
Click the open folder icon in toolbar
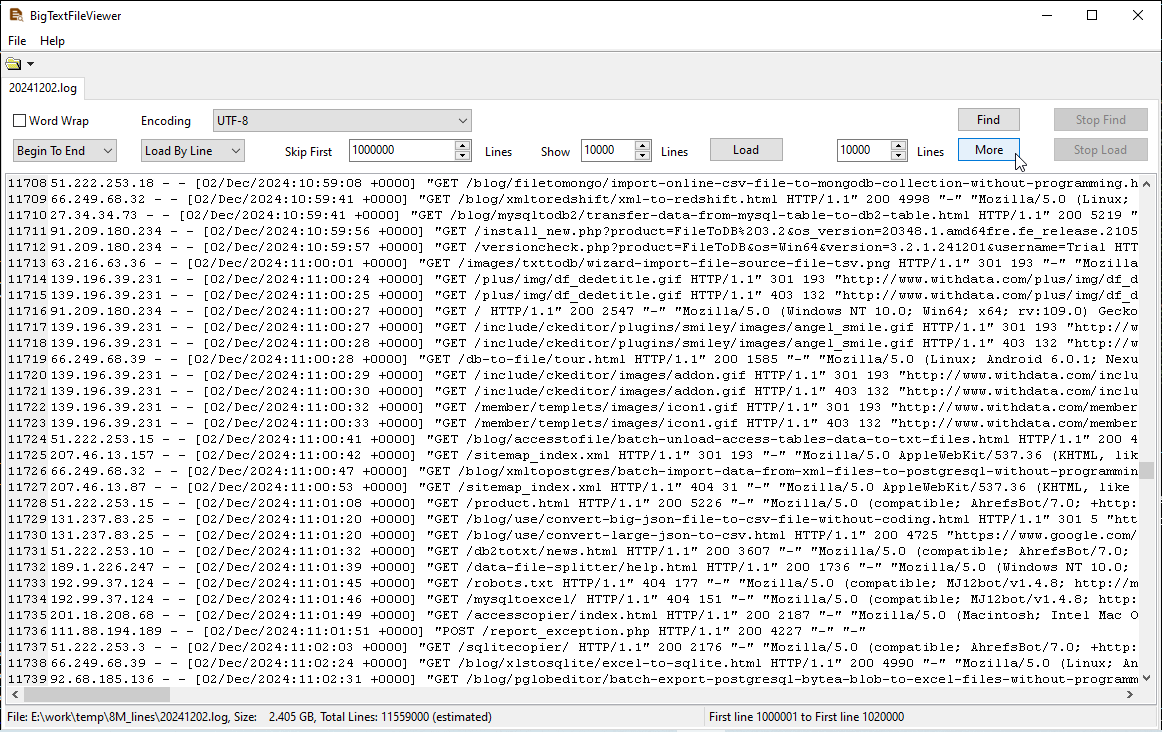click(13, 65)
